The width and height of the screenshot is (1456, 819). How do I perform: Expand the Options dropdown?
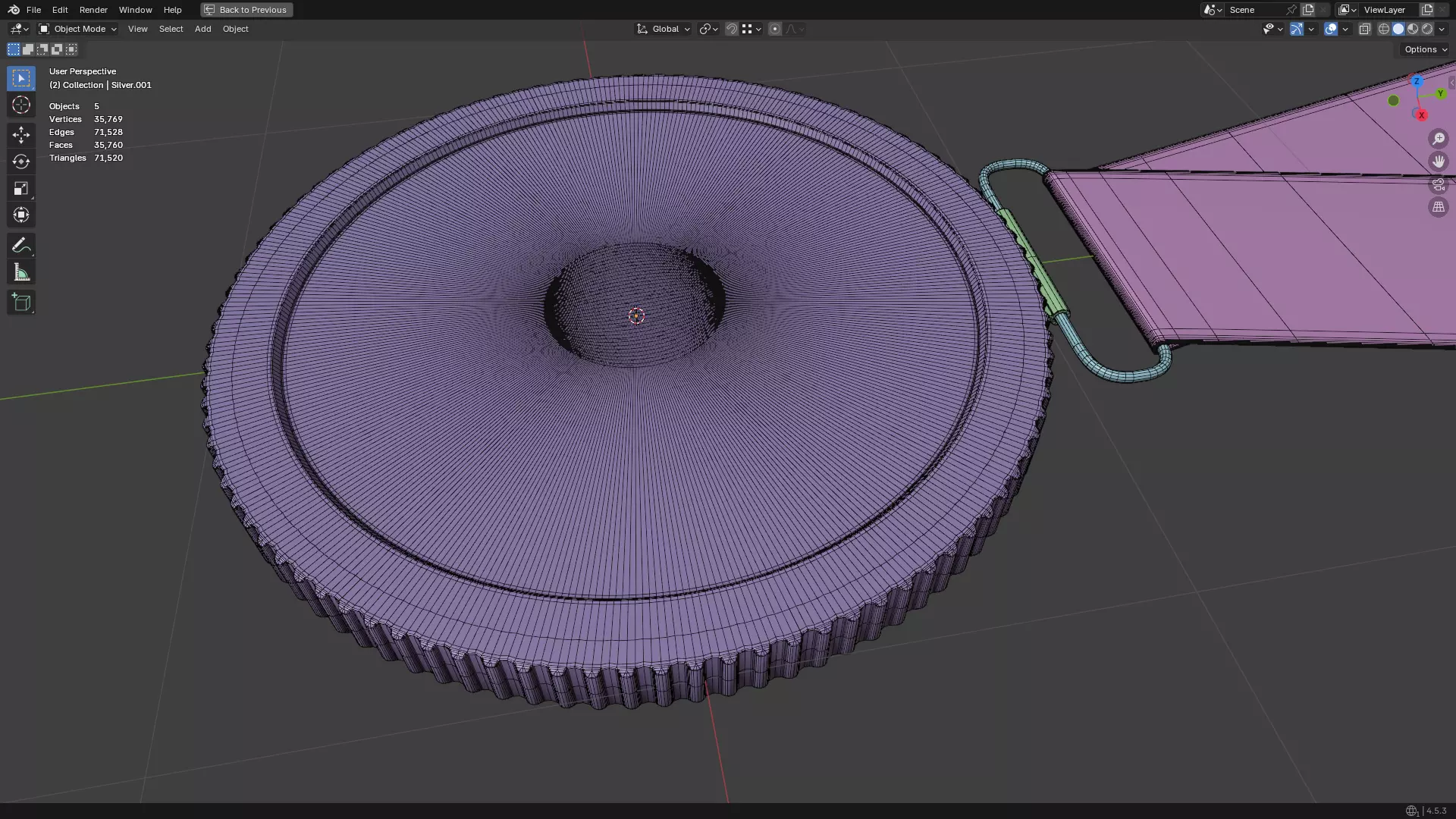(1425, 49)
